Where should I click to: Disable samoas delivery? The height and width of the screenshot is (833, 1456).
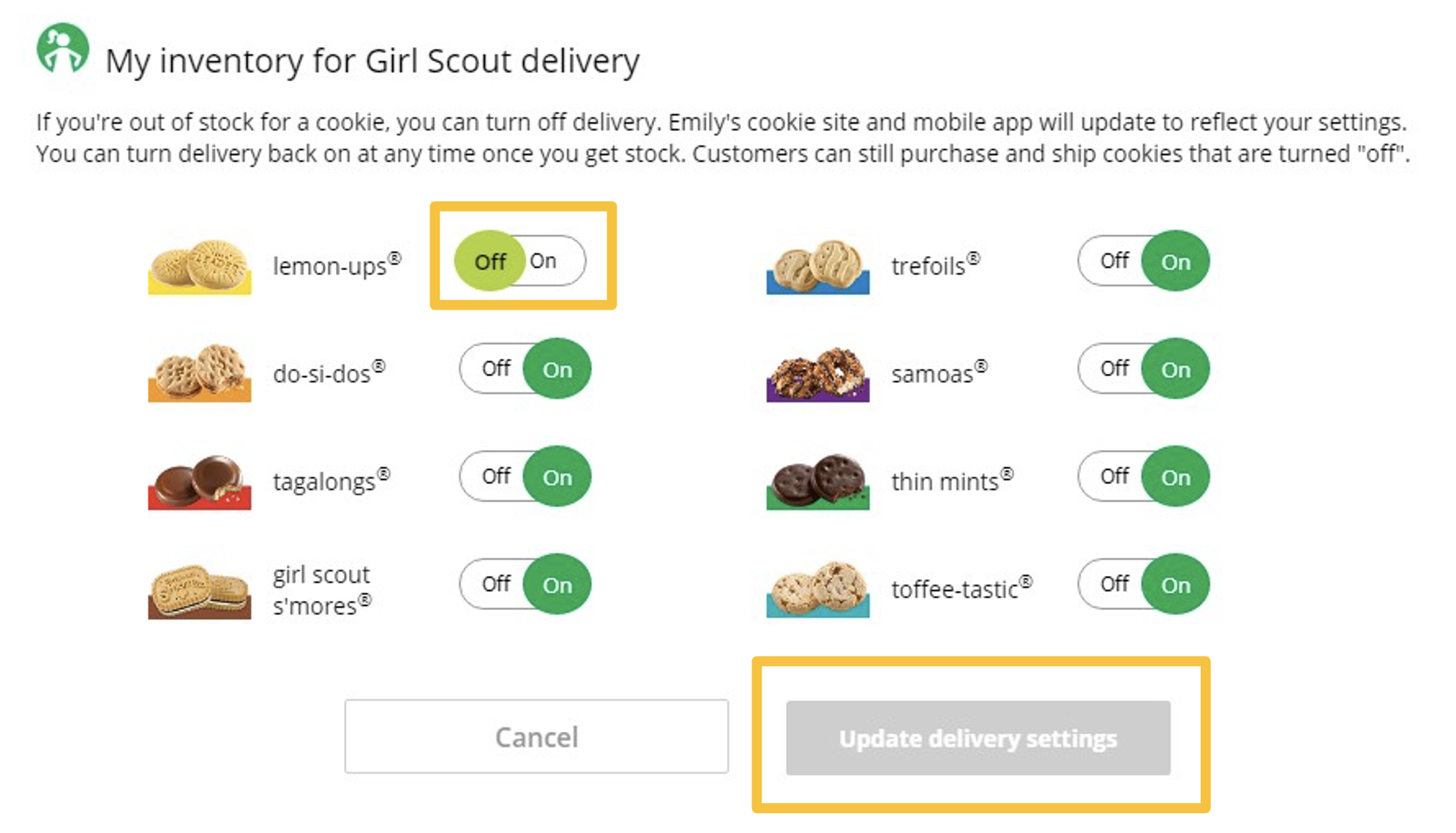(1114, 368)
